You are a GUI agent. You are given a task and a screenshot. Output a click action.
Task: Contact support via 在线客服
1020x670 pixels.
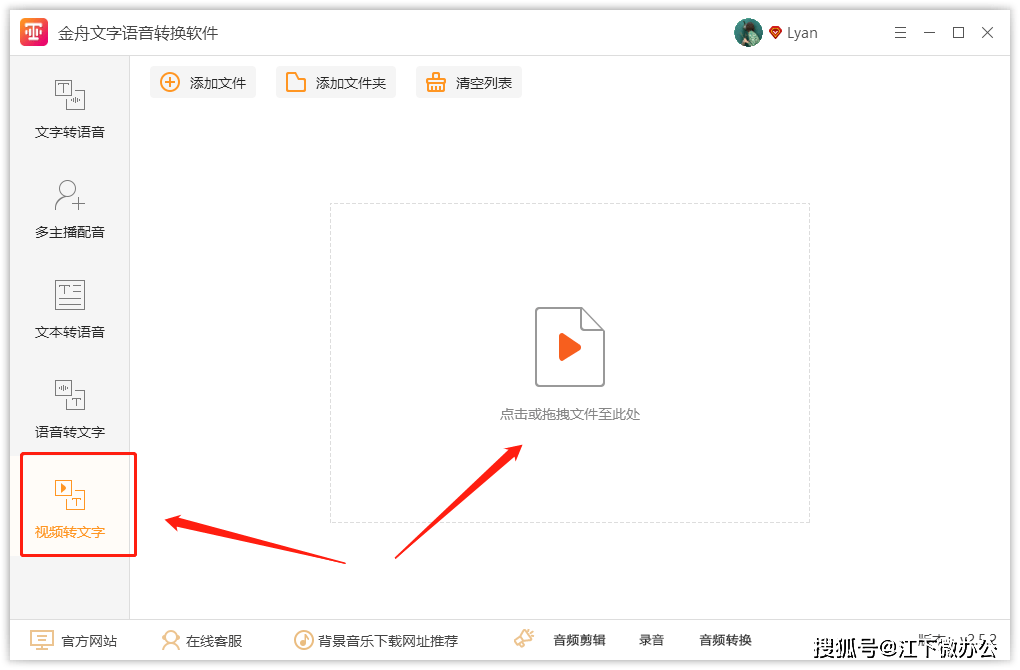coord(202,640)
